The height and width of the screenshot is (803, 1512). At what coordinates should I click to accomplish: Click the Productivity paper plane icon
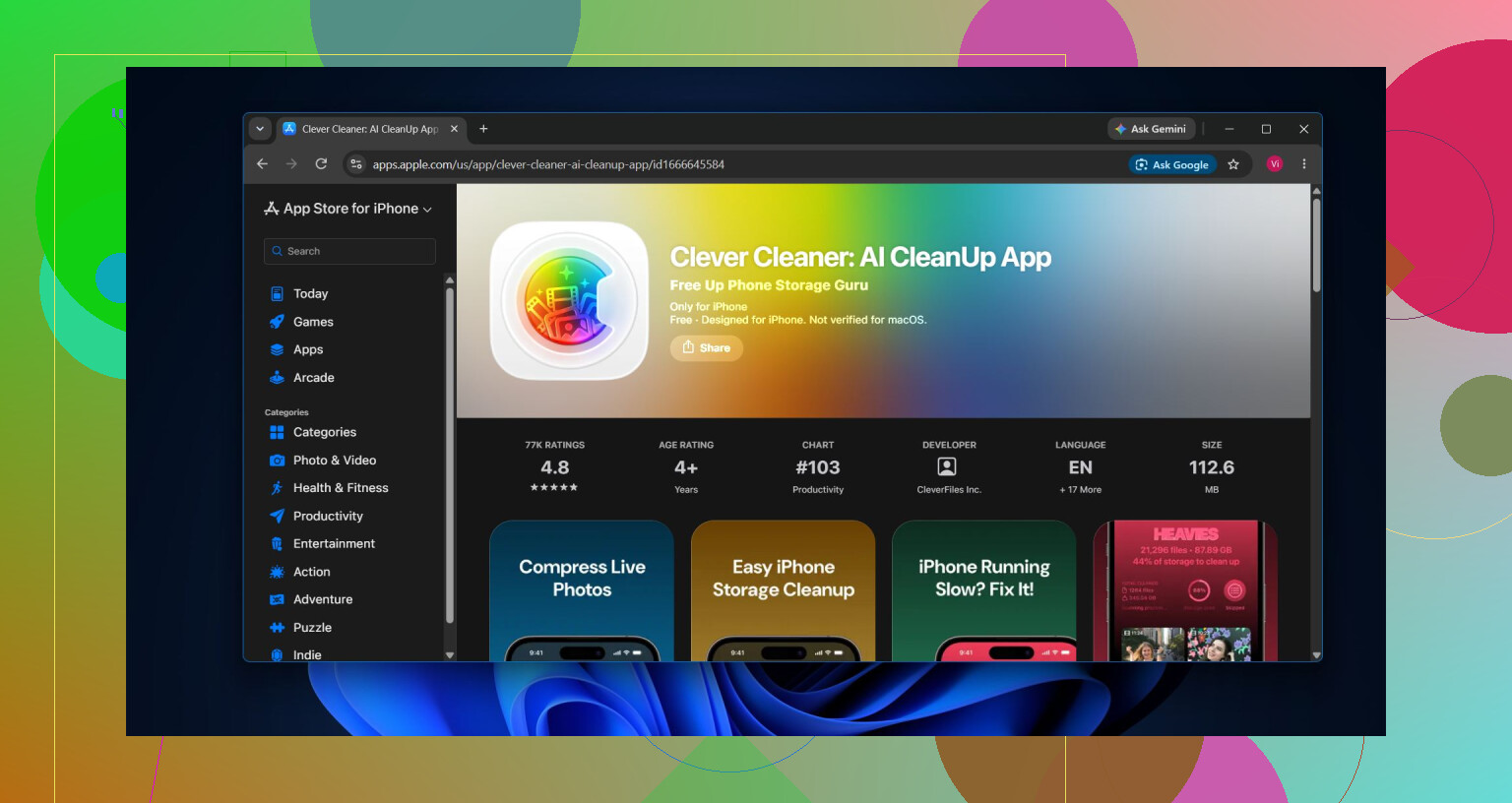pyautogui.click(x=278, y=516)
